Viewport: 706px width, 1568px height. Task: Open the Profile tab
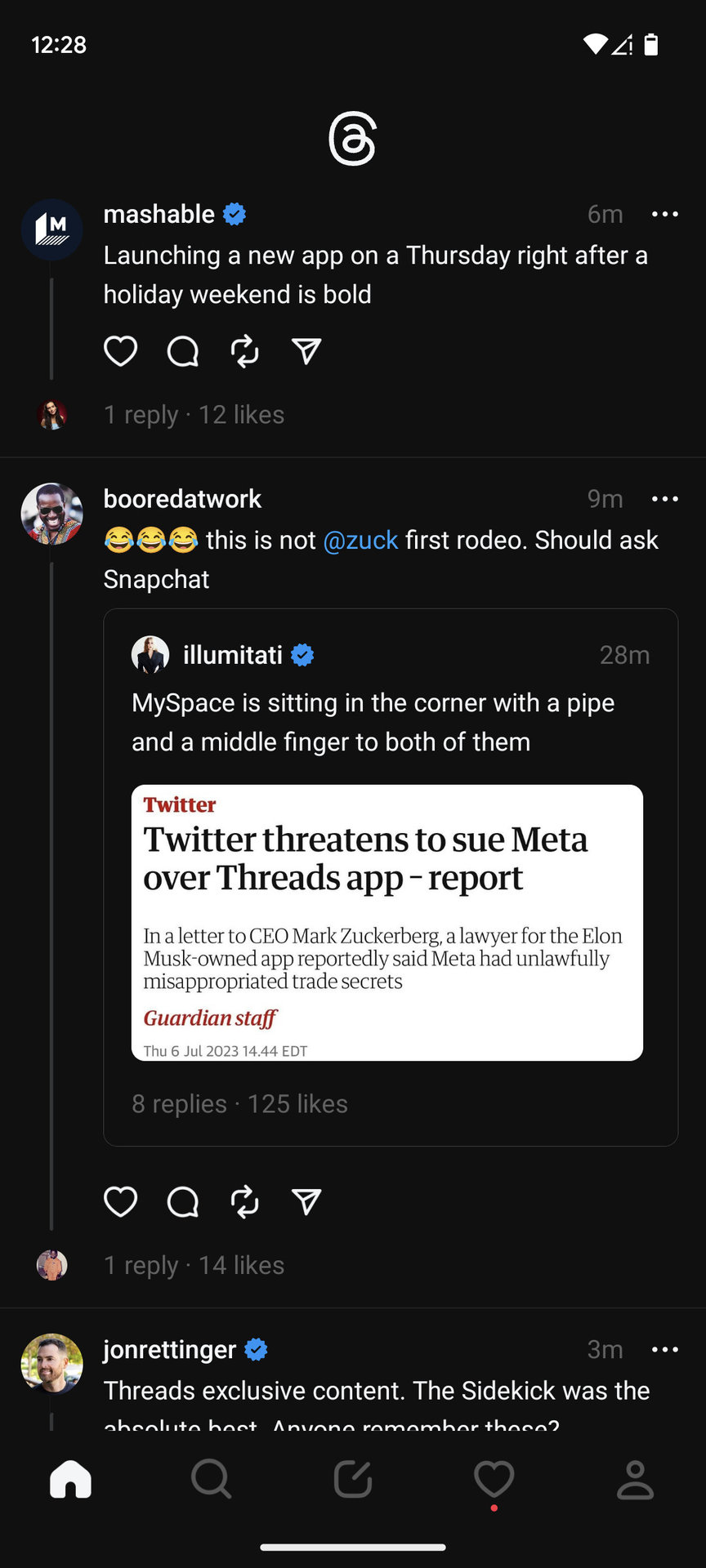click(635, 1479)
